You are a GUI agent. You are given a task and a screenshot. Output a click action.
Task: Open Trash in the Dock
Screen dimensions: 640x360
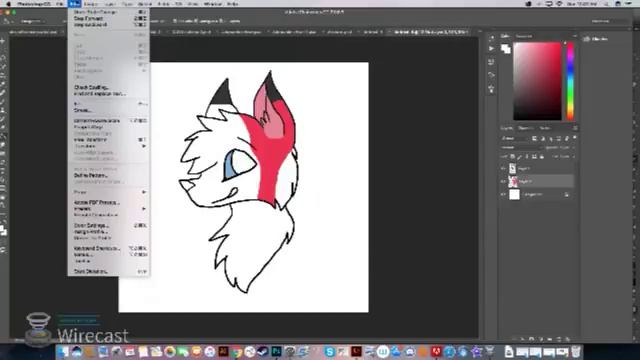(576, 351)
